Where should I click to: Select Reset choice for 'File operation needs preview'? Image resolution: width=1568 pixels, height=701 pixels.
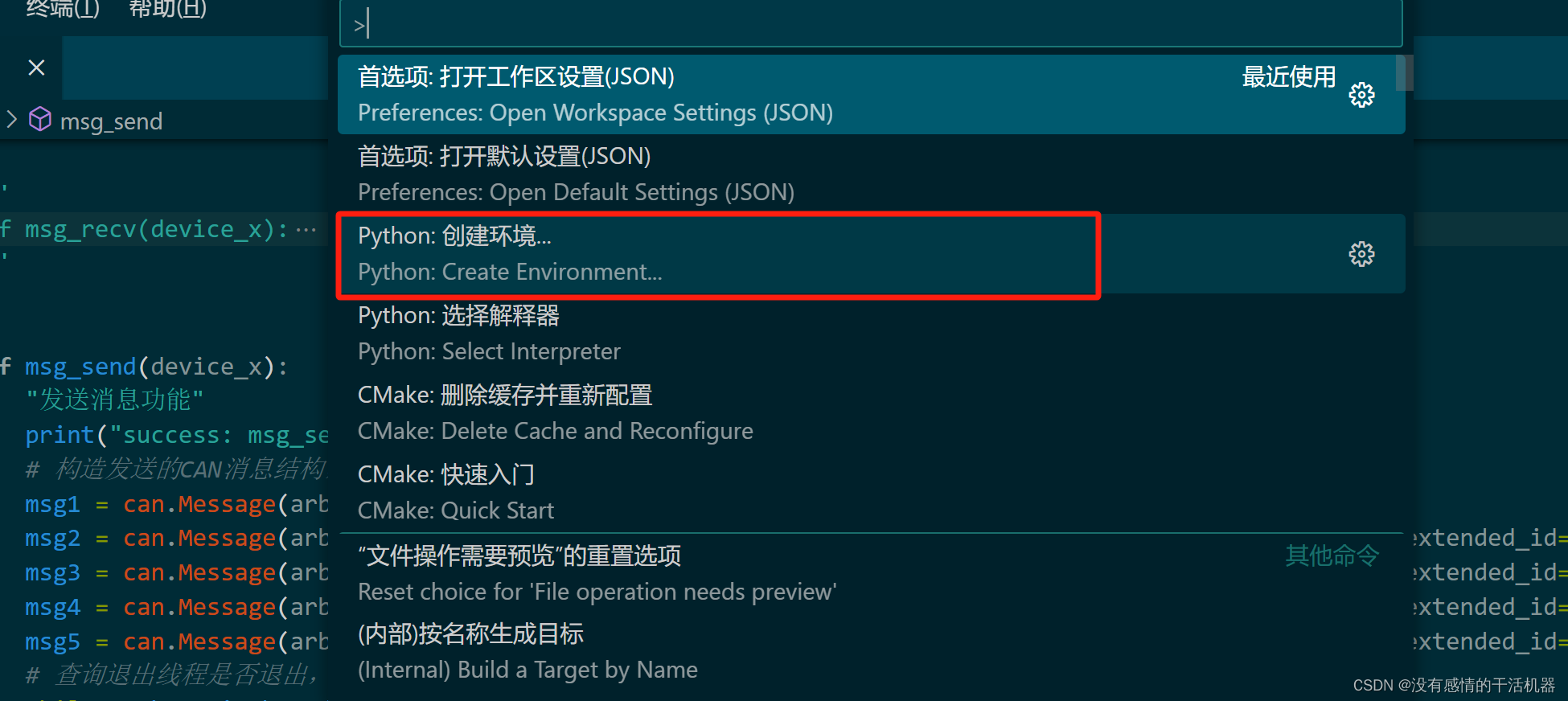[563, 572]
